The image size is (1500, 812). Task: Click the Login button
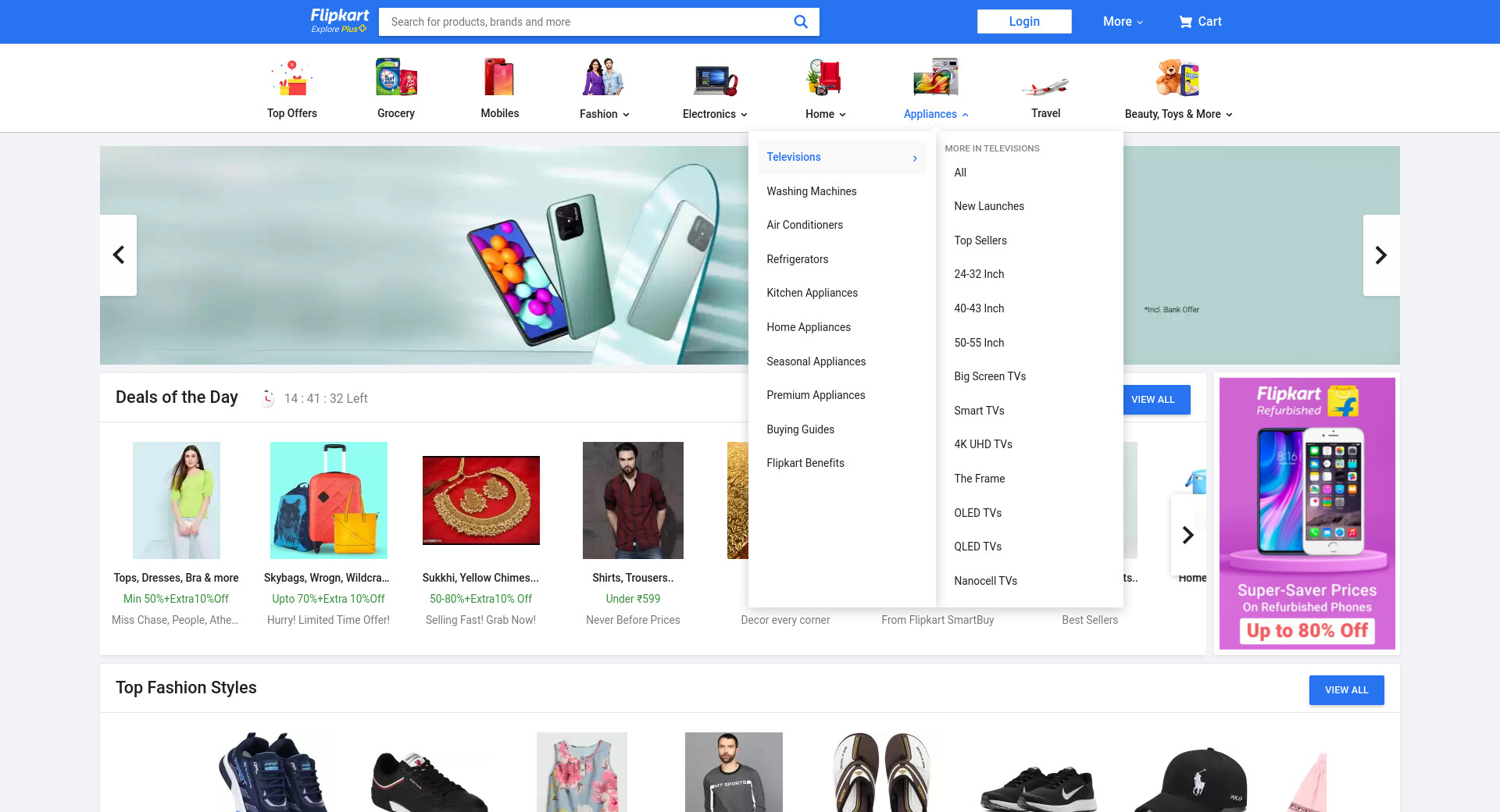1024,22
